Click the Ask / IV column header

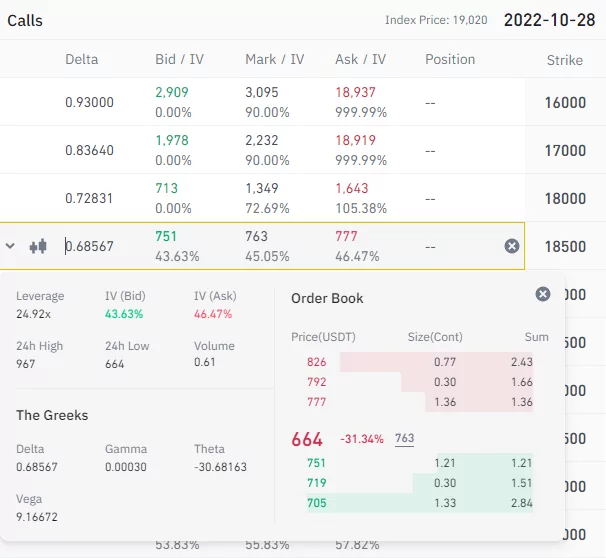click(x=361, y=60)
